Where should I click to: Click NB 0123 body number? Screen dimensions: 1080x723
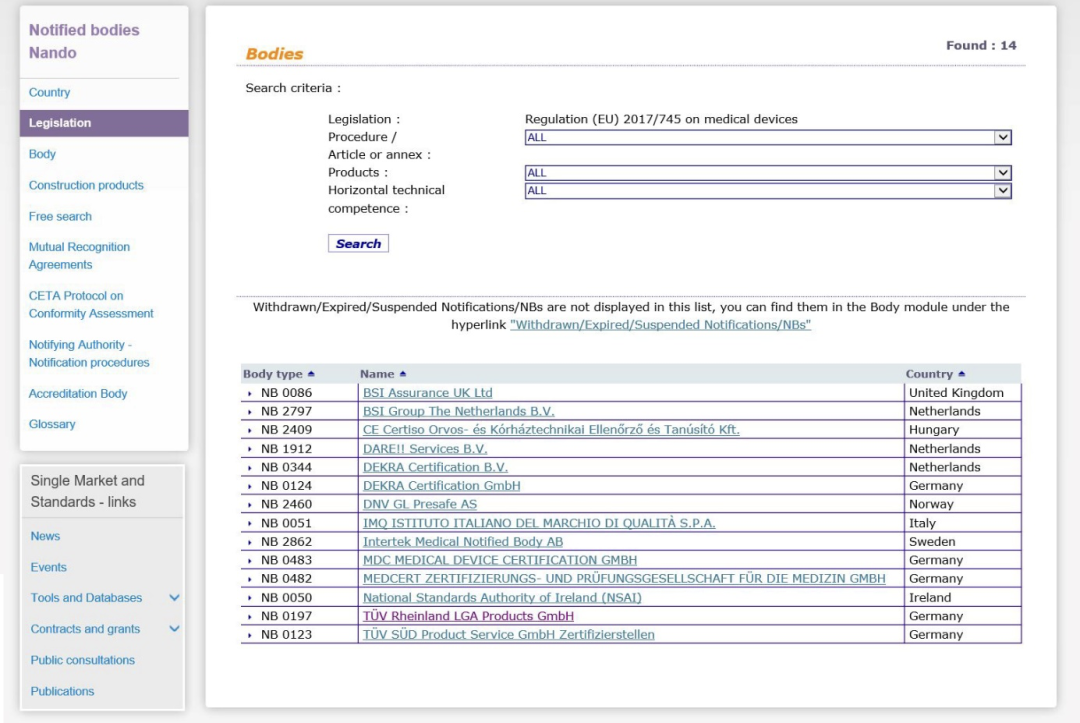point(286,634)
